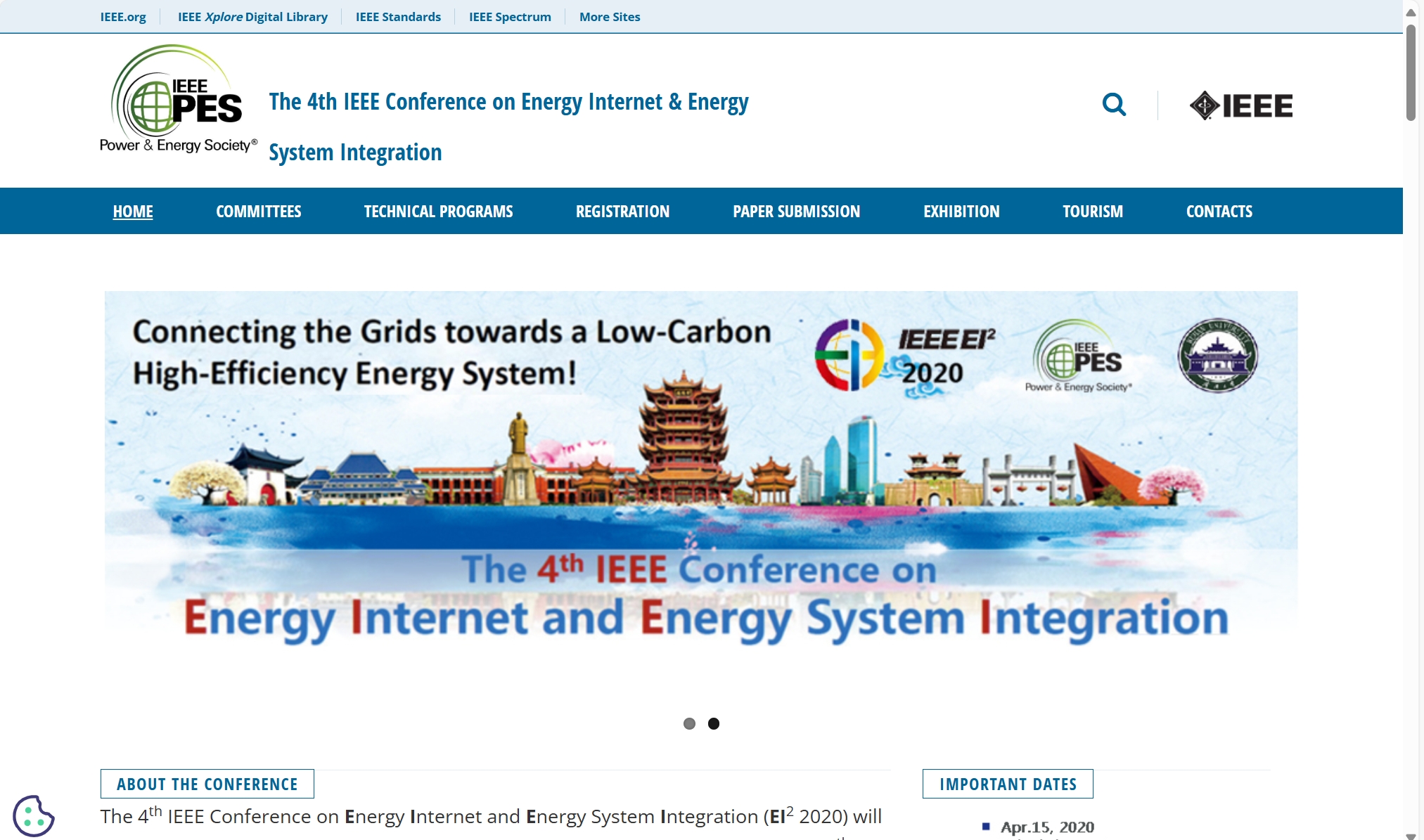This screenshot has width=1424, height=840.
Task: Click the vertical scrollbar thumb
Action: pos(1411,73)
